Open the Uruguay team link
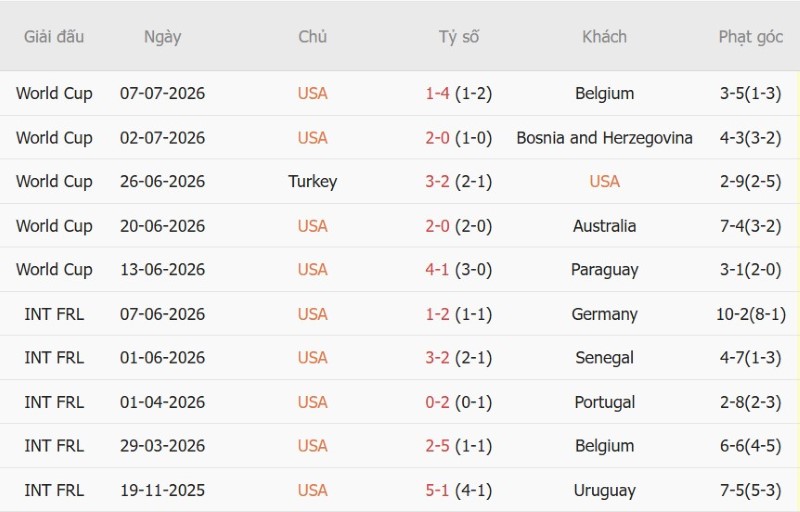The image size is (800, 512). (x=604, y=491)
